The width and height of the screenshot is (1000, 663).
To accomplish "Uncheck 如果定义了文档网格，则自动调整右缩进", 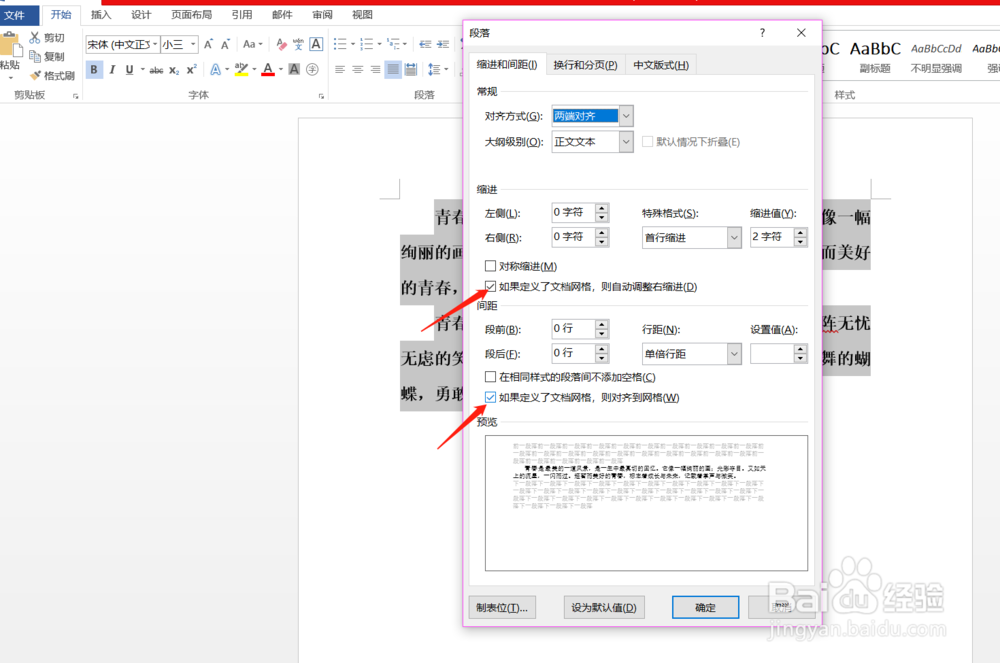I will (x=490, y=286).
